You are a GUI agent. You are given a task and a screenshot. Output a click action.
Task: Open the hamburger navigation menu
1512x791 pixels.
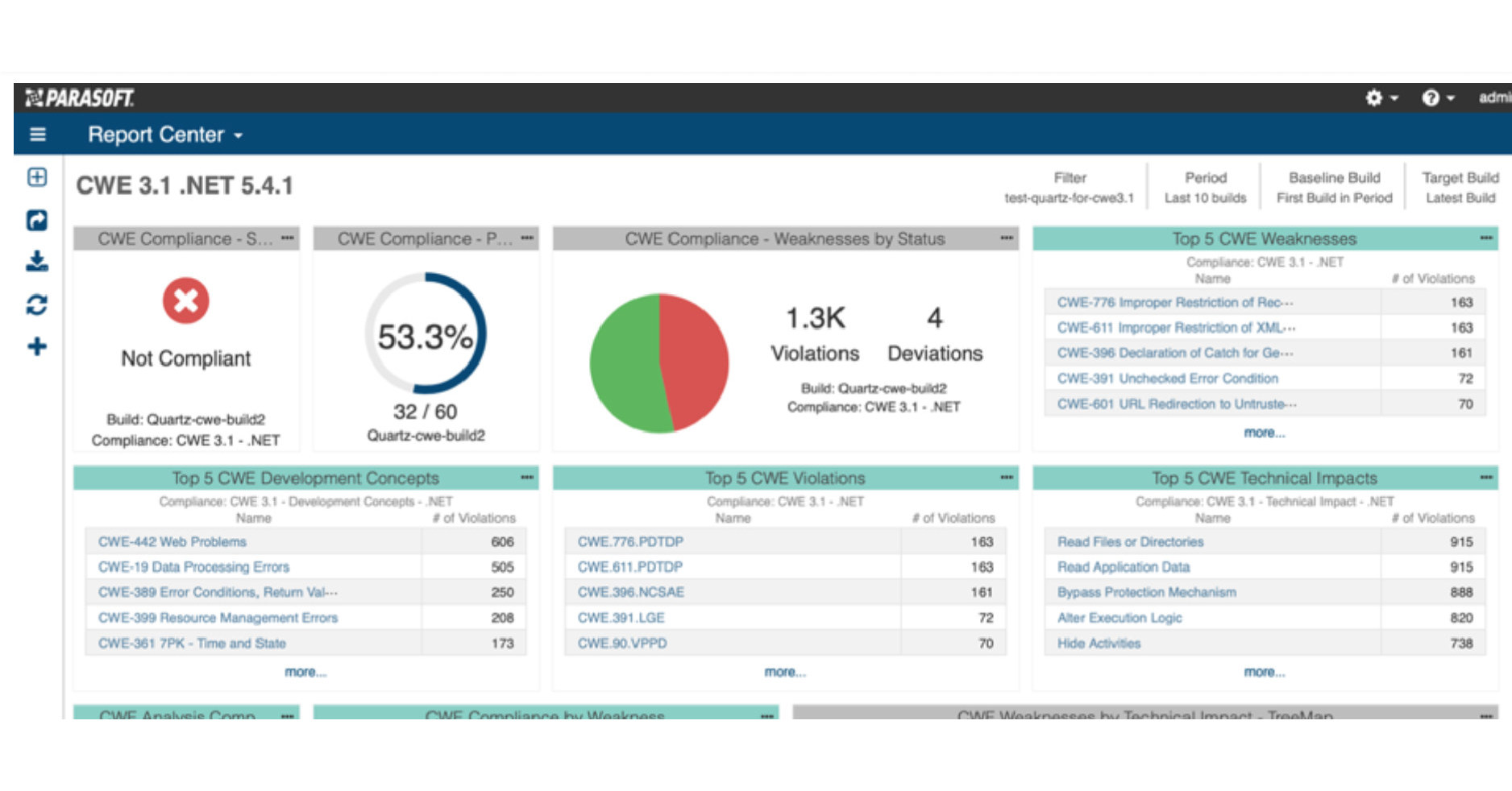tap(37, 135)
